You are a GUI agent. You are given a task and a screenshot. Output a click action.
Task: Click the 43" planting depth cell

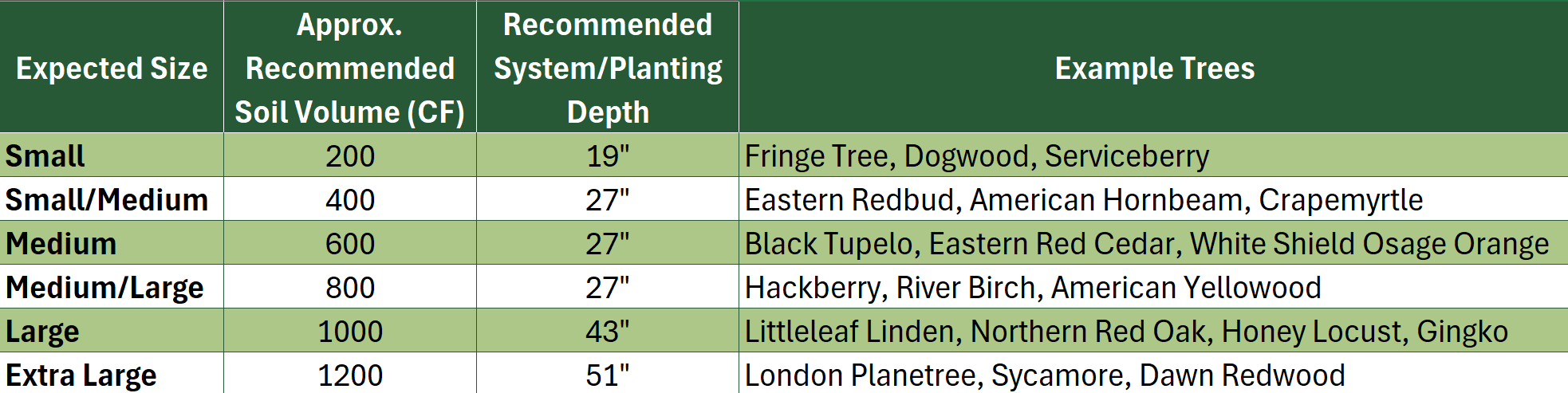(608, 330)
